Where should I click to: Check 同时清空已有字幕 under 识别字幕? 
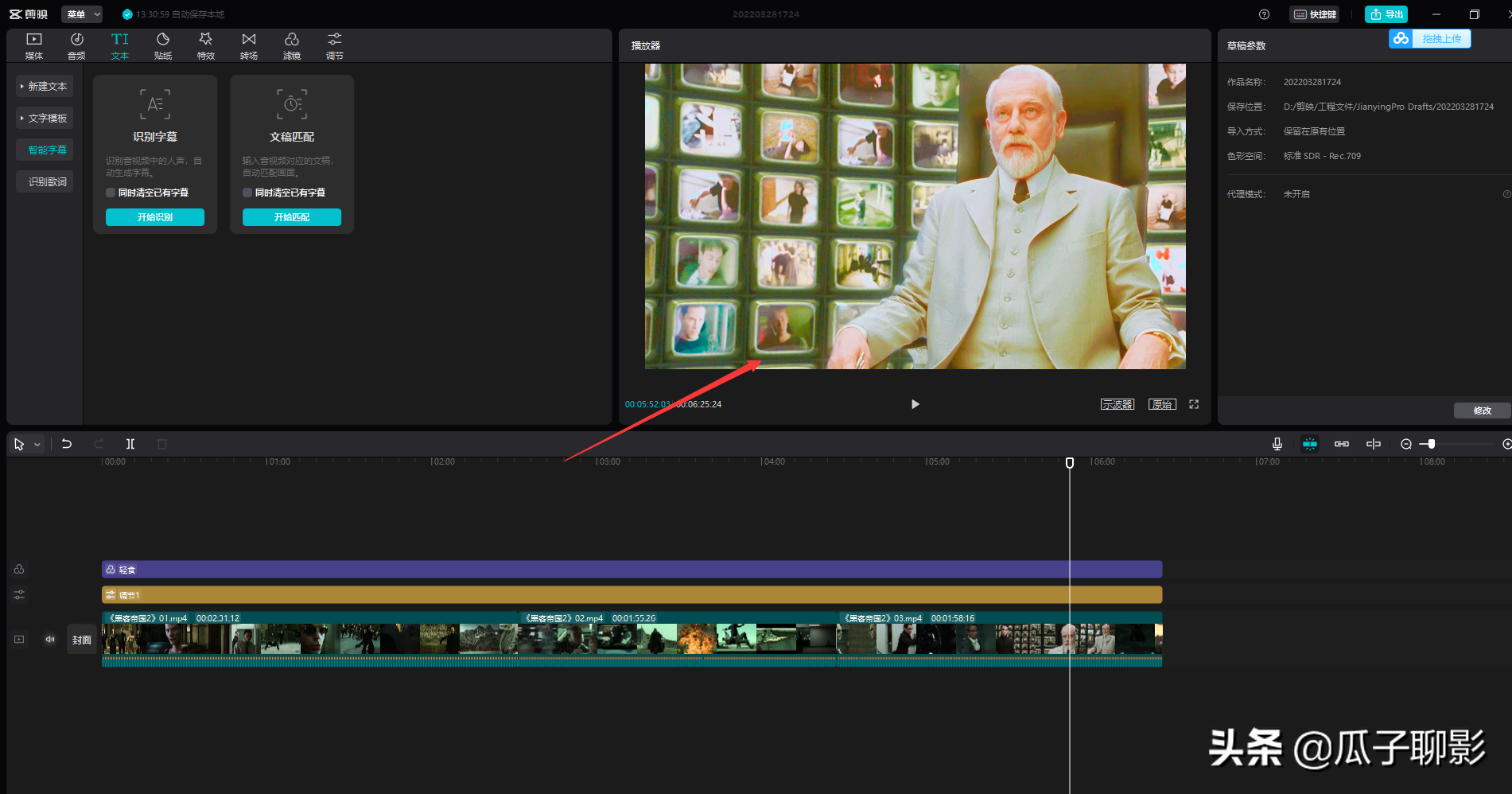click(x=111, y=193)
